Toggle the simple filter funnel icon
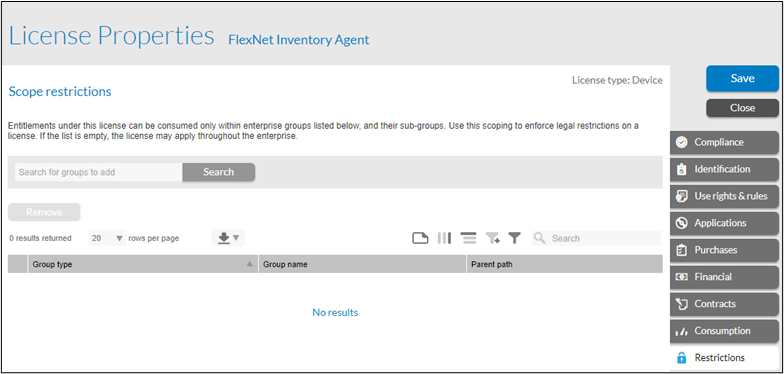784x374 pixels. tap(514, 238)
